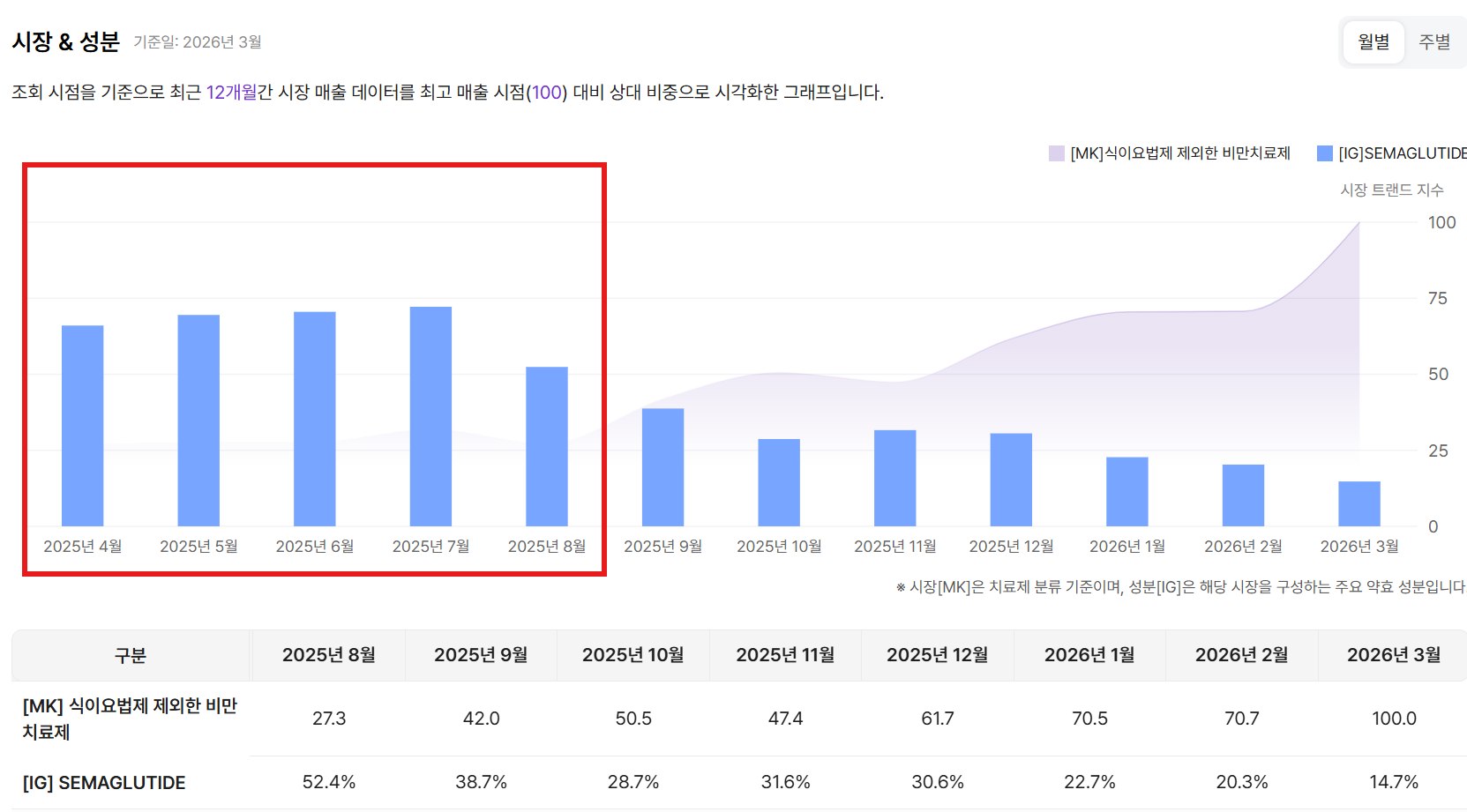Select the blue bar for 2025년 5월
This screenshot has width=1467, height=812.
pos(198,420)
